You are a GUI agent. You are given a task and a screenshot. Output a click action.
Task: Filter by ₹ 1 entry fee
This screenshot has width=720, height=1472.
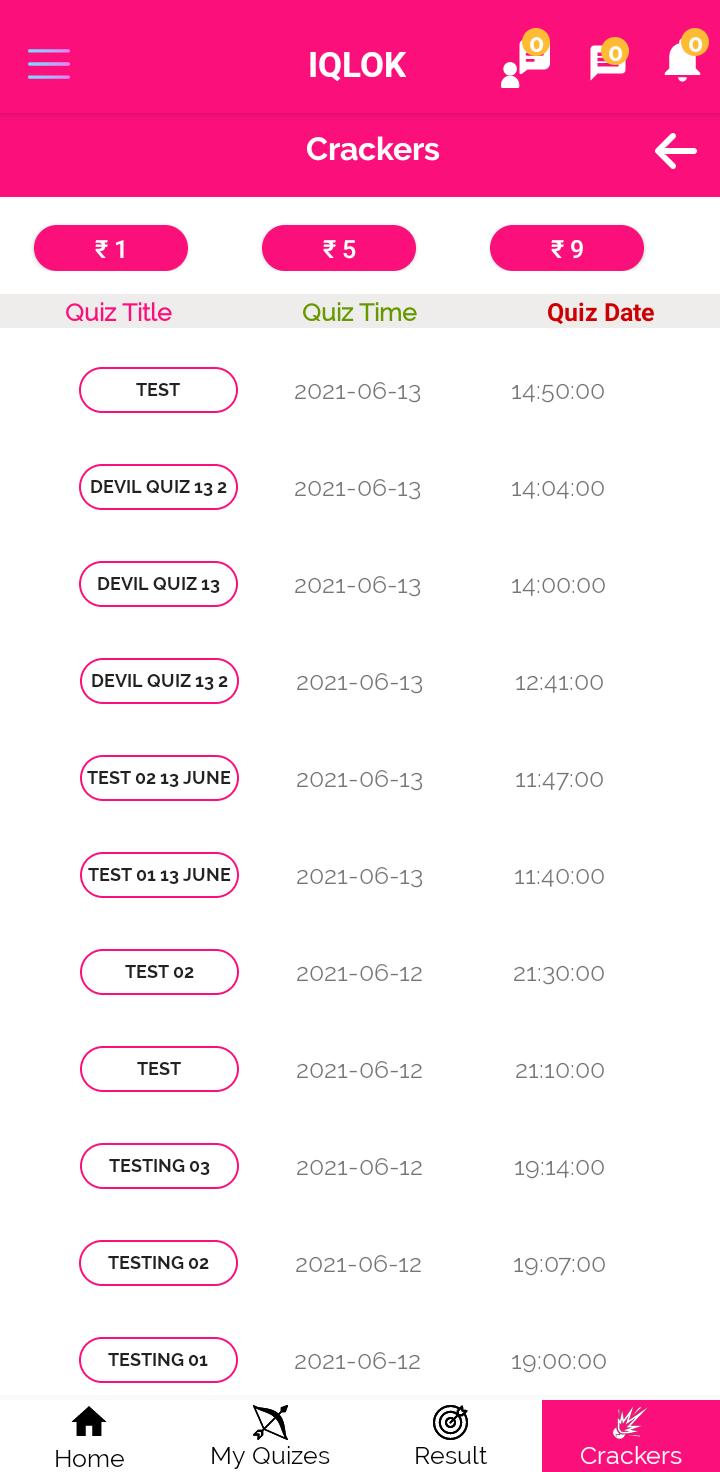coord(111,248)
